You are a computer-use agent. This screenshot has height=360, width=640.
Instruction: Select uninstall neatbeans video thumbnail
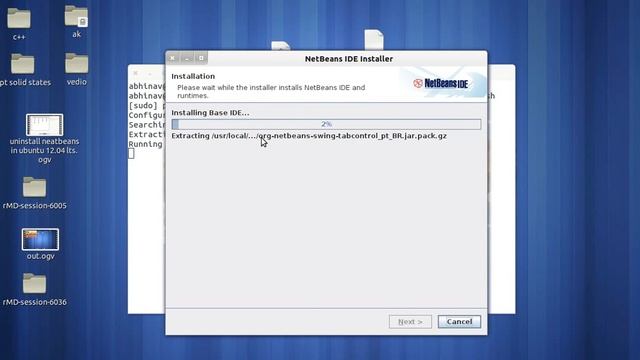tap(44, 124)
